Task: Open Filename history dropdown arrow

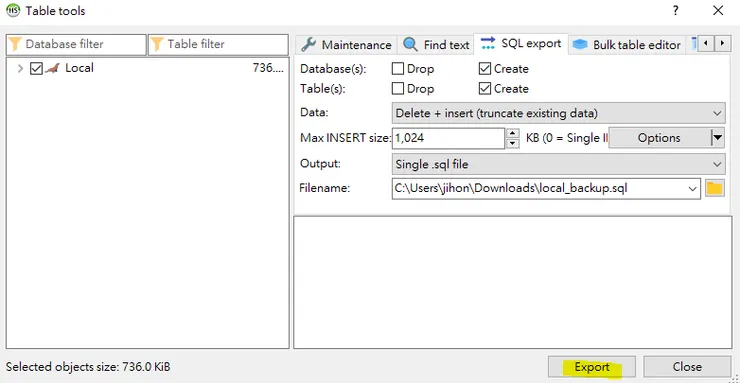Action: point(692,189)
